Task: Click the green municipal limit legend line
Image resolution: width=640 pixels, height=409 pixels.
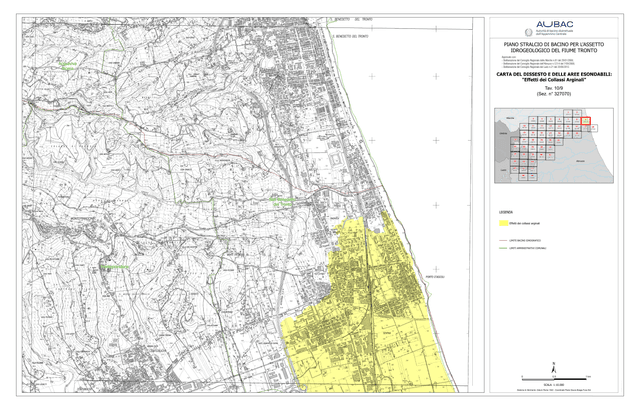Action: [x=503, y=248]
